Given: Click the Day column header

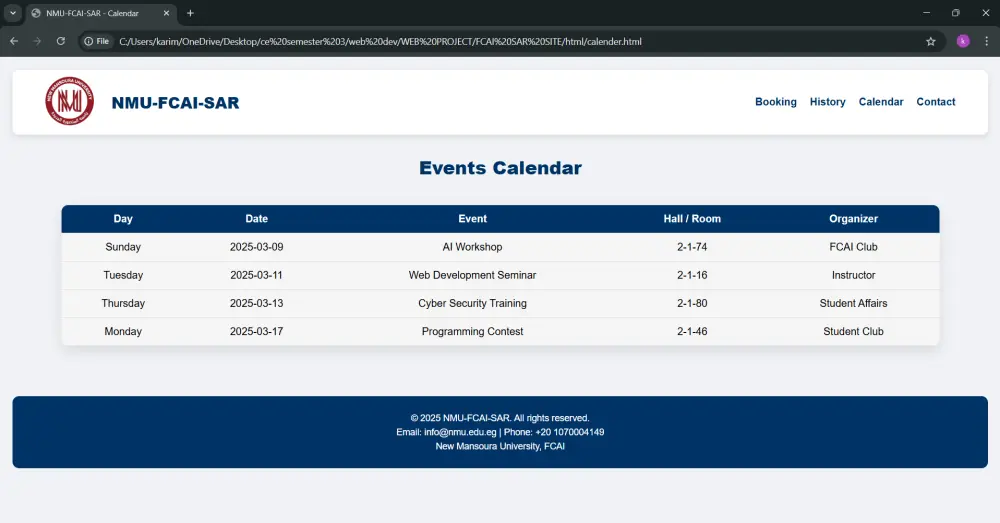Looking at the screenshot, I should [123, 219].
